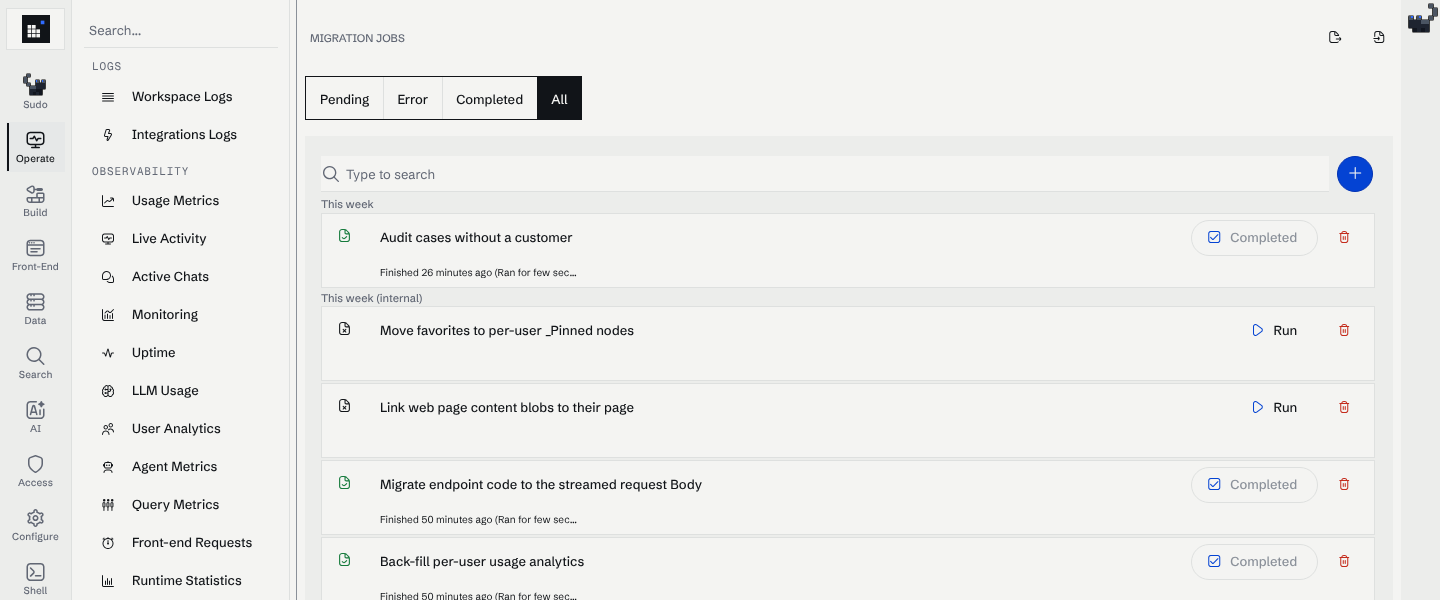Click the file icon of Move favorites job
Image resolution: width=1440 pixels, height=600 pixels.
(x=345, y=328)
